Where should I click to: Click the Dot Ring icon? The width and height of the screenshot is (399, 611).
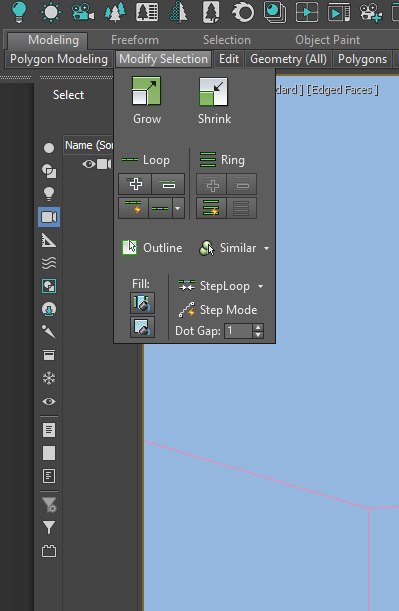[x=241, y=208]
